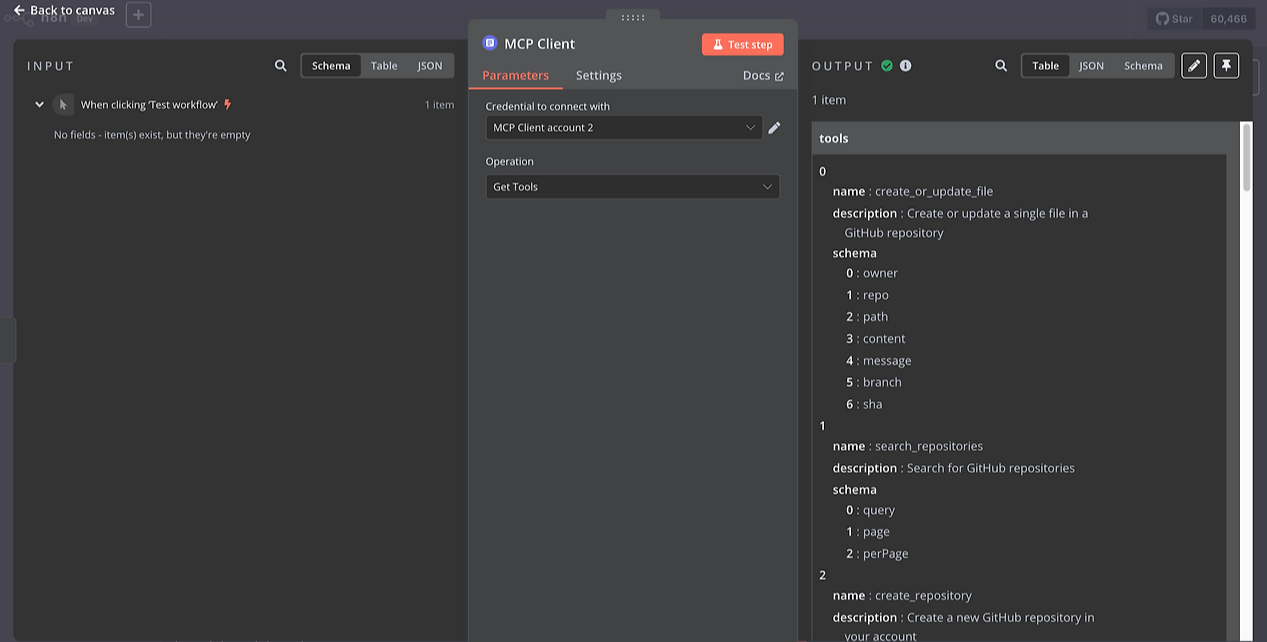1267x642 pixels.
Task: Click the plus add button behind overlay
Action: 138,15
